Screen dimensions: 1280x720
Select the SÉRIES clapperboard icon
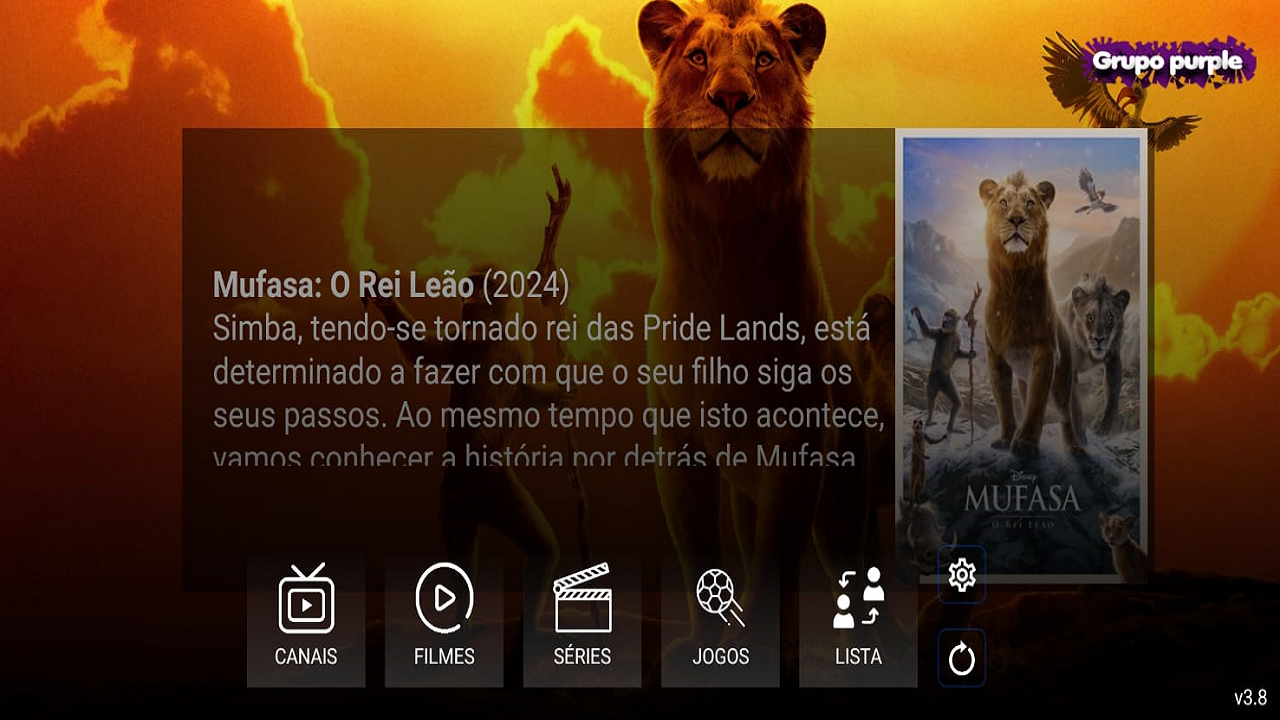pyautogui.click(x=582, y=598)
